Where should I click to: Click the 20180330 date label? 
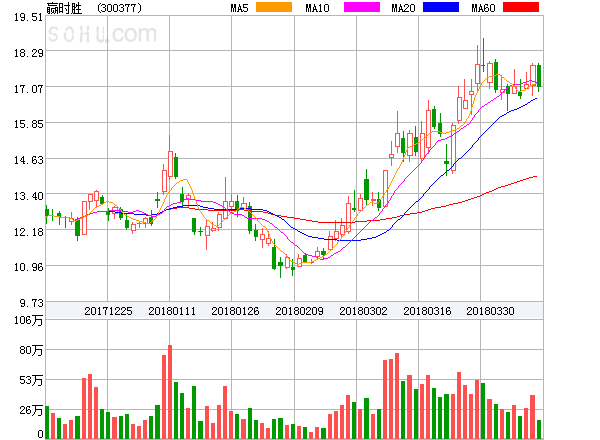490,311
